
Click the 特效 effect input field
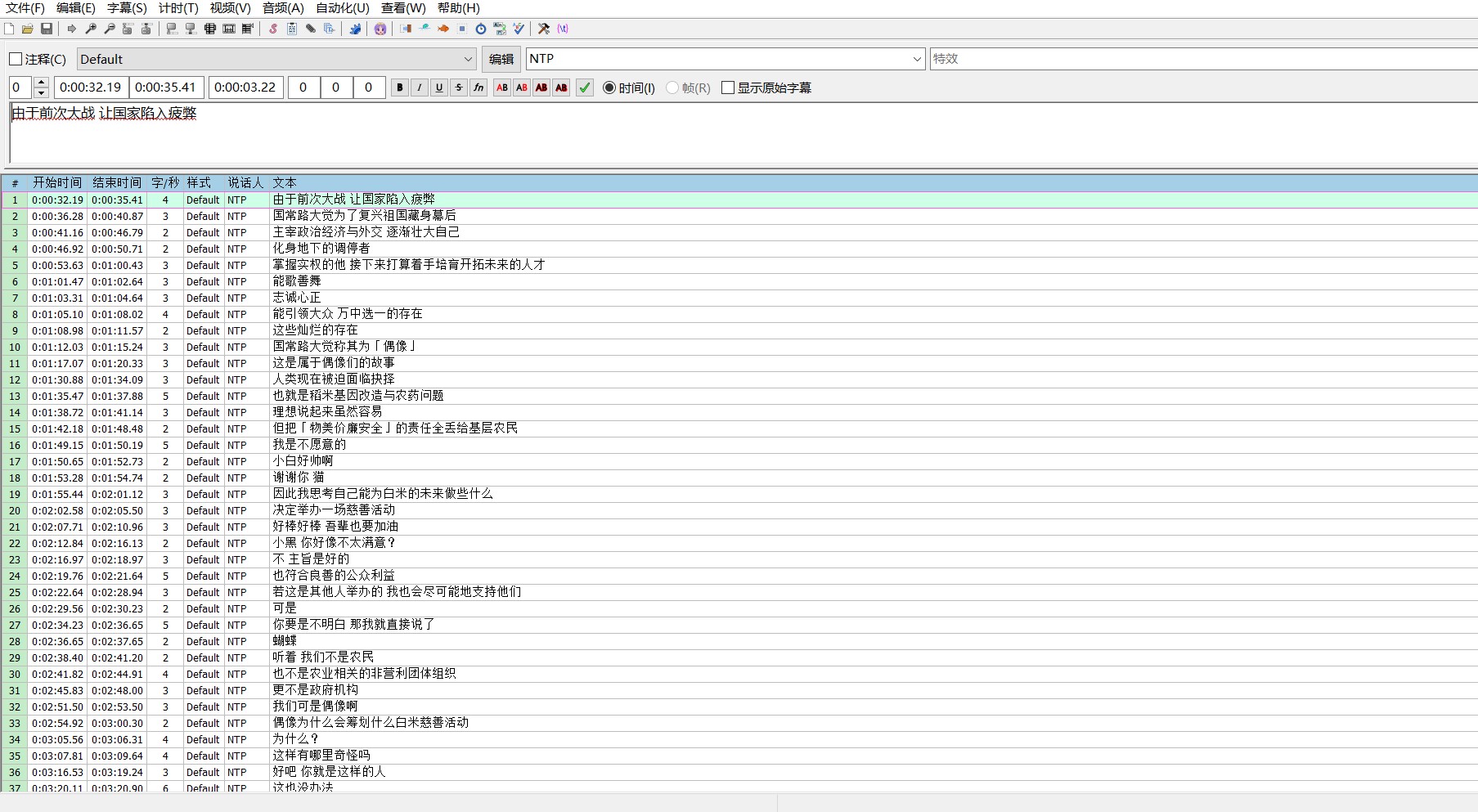point(1204,59)
